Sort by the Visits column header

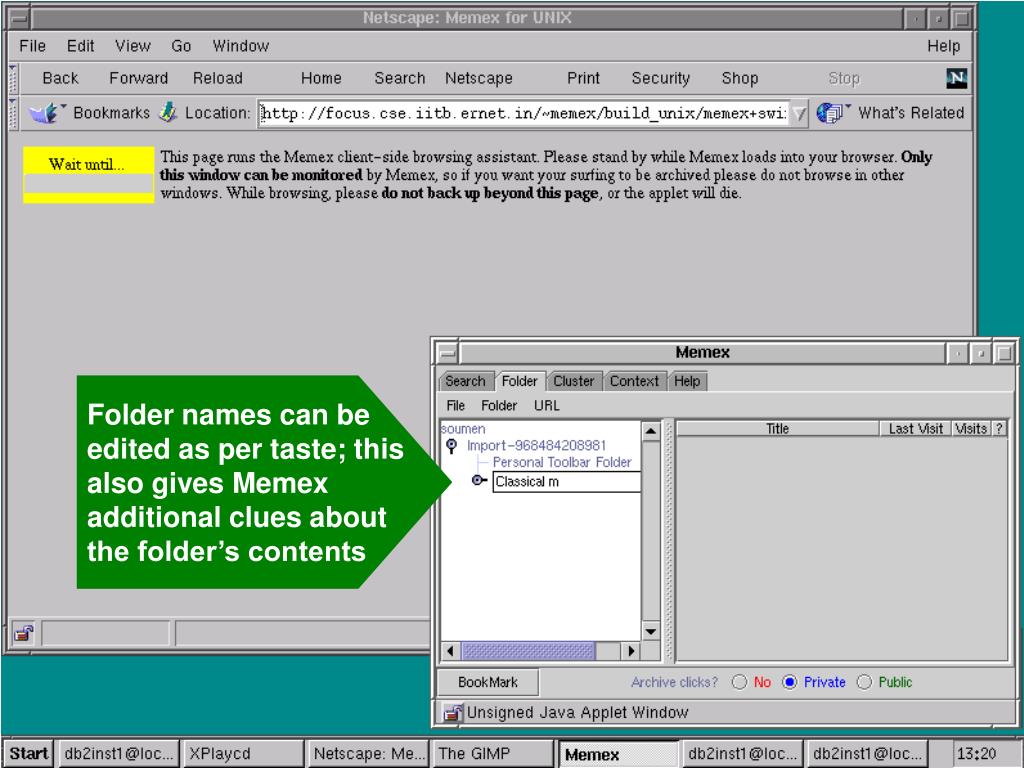point(970,429)
